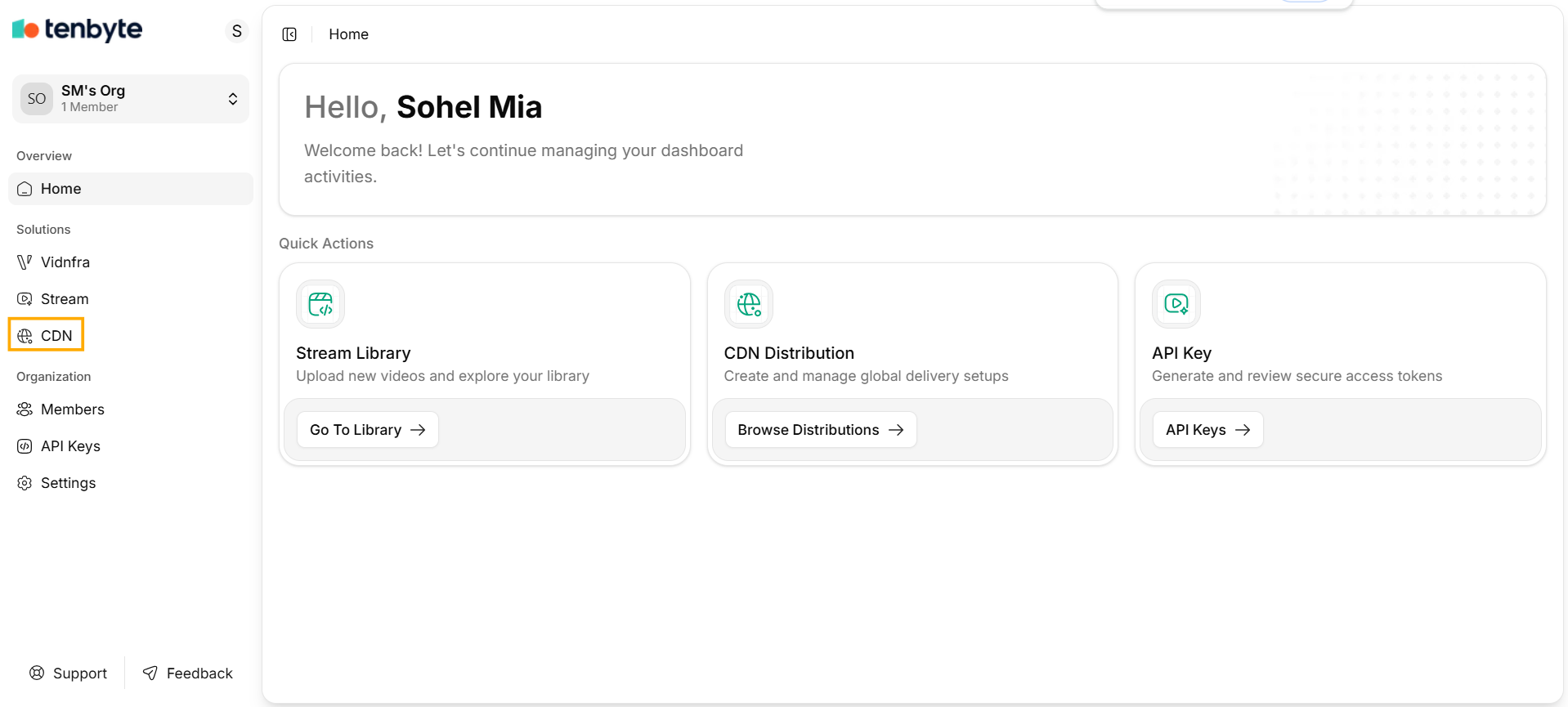Open Stream in the sidebar

(x=131, y=299)
